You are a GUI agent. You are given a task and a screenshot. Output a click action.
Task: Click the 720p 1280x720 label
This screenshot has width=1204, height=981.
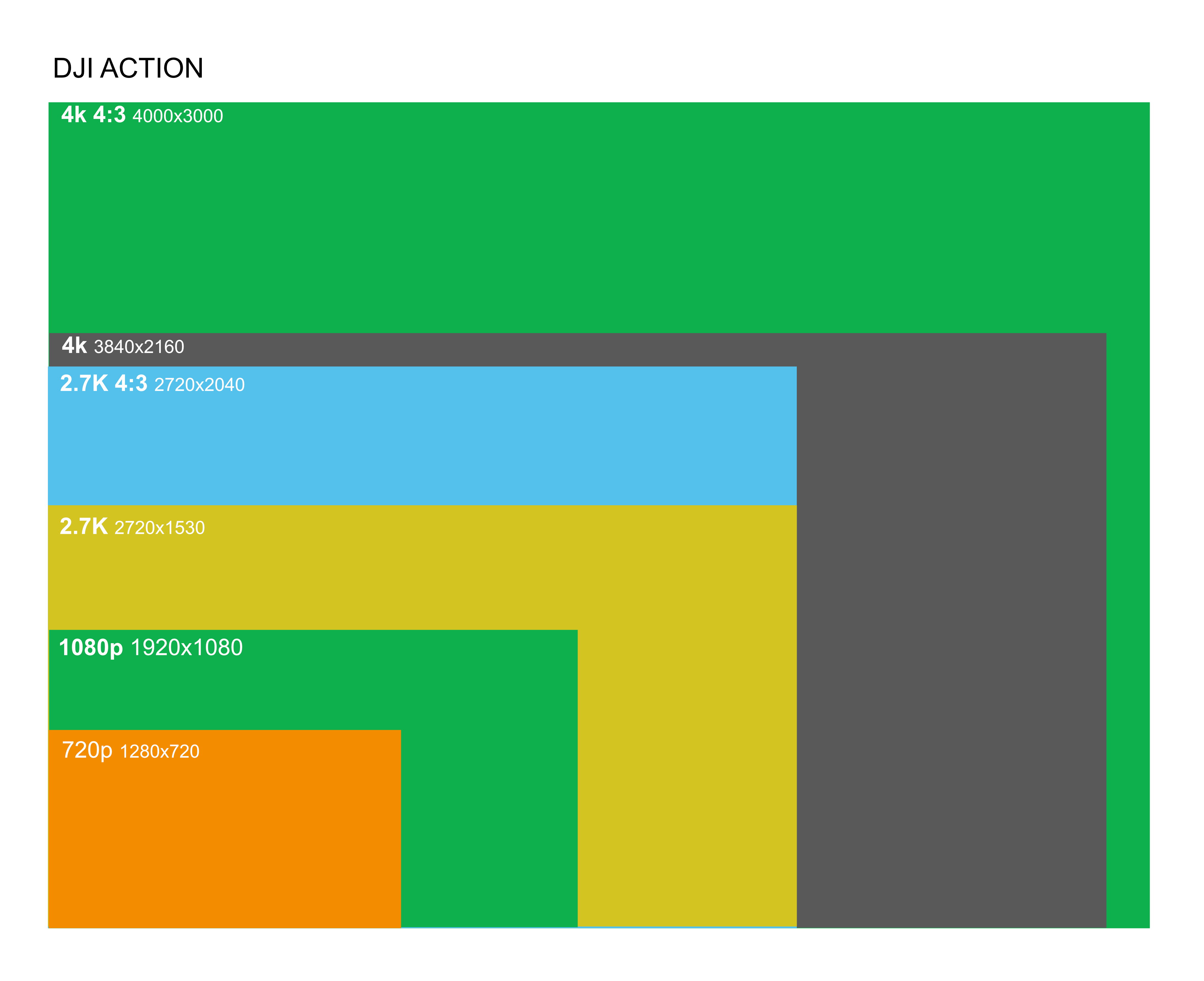(131, 751)
